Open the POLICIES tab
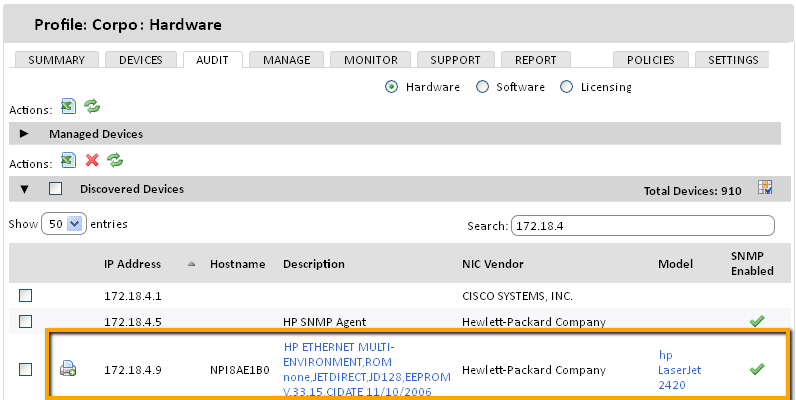 [x=650, y=60]
